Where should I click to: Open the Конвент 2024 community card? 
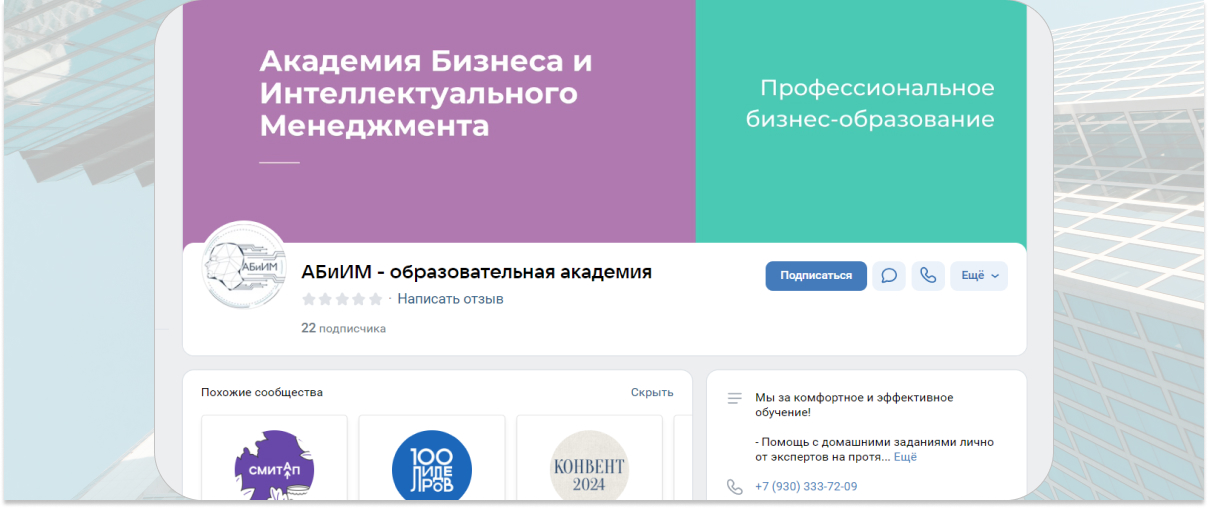pos(589,457)
